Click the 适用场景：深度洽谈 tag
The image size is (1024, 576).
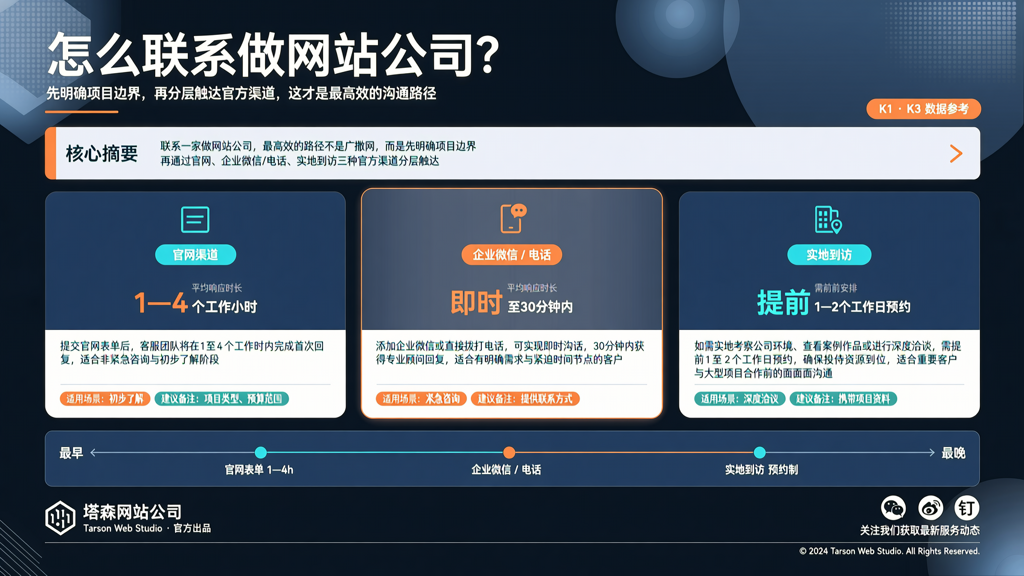coord(740,398)
